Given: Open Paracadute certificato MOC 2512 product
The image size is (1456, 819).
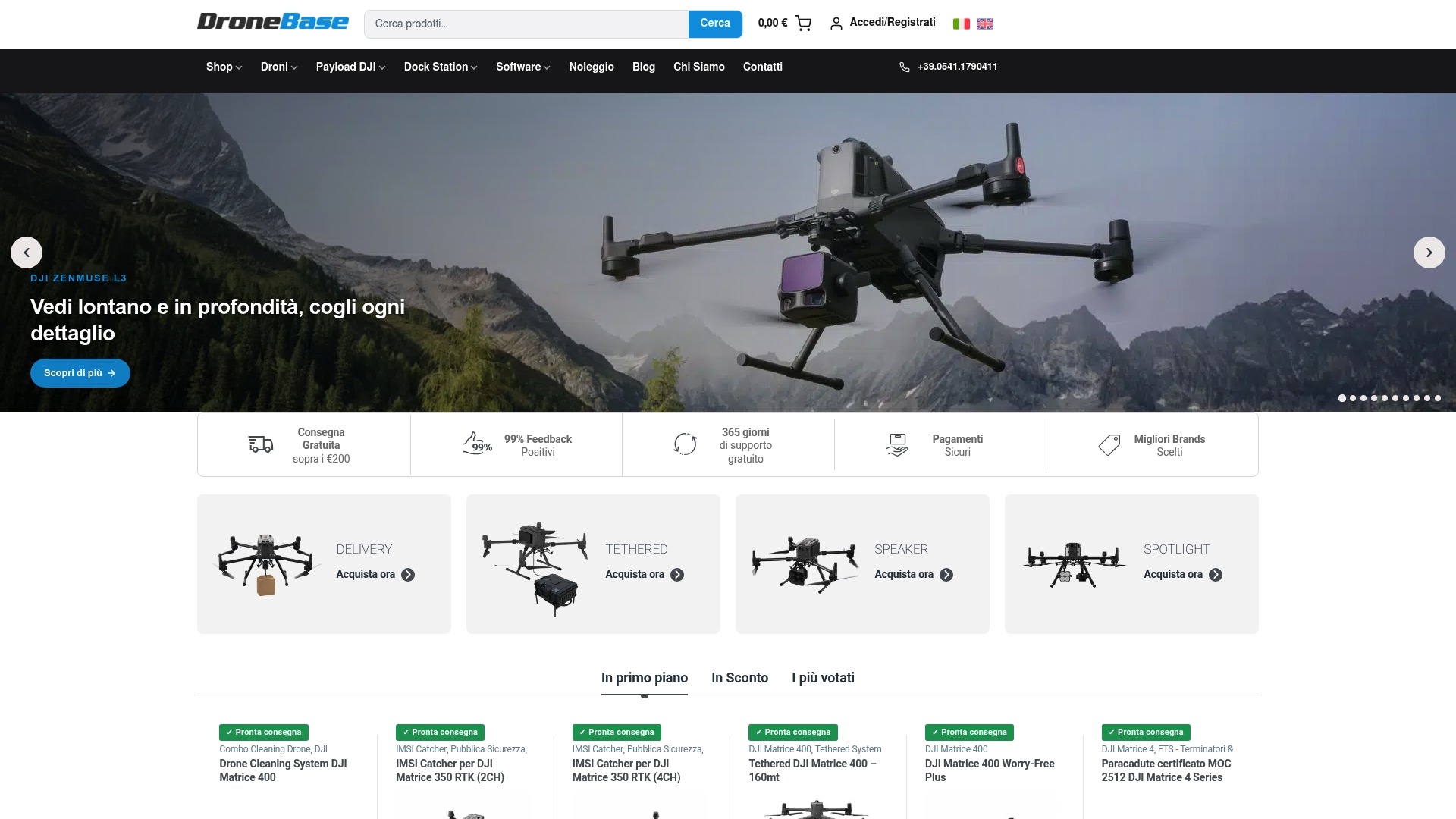Looking at the screenshot, I should [1166, 770].
